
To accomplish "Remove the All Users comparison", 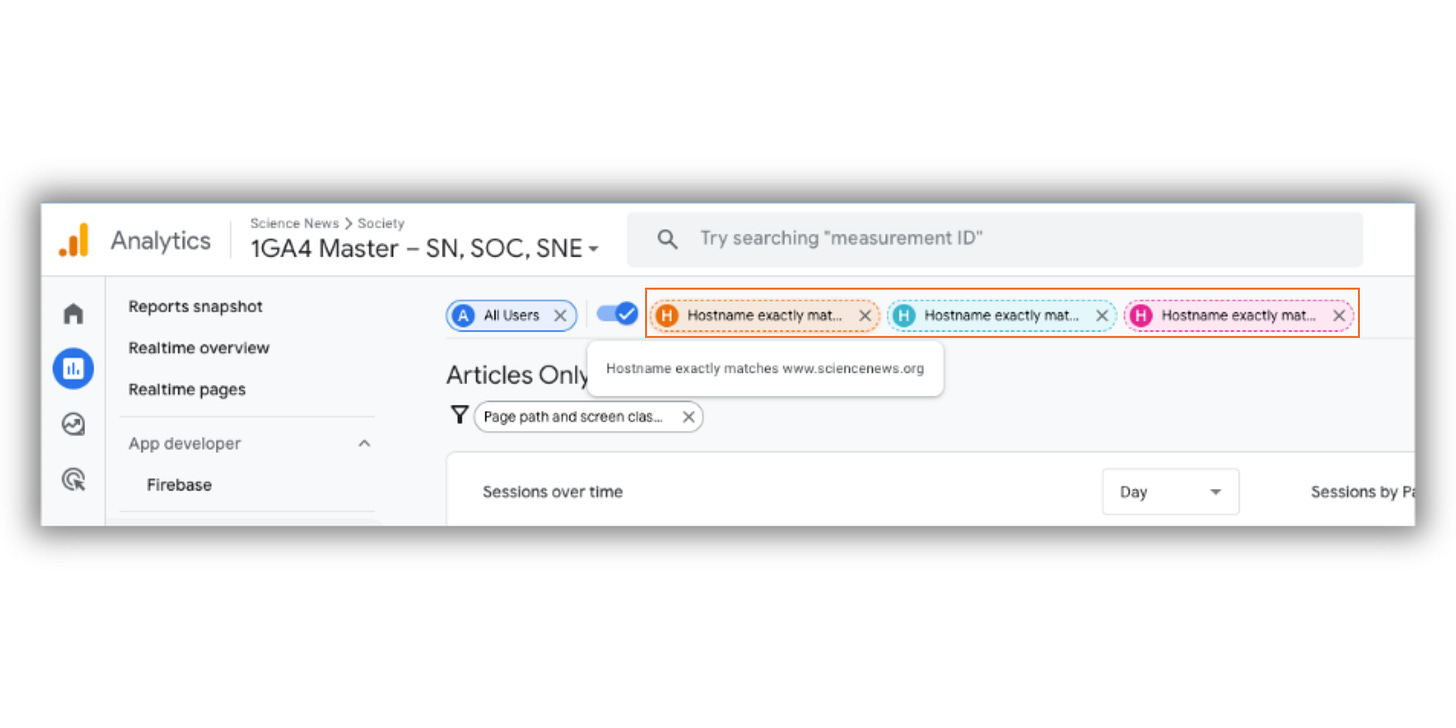I will coord(560,315).
